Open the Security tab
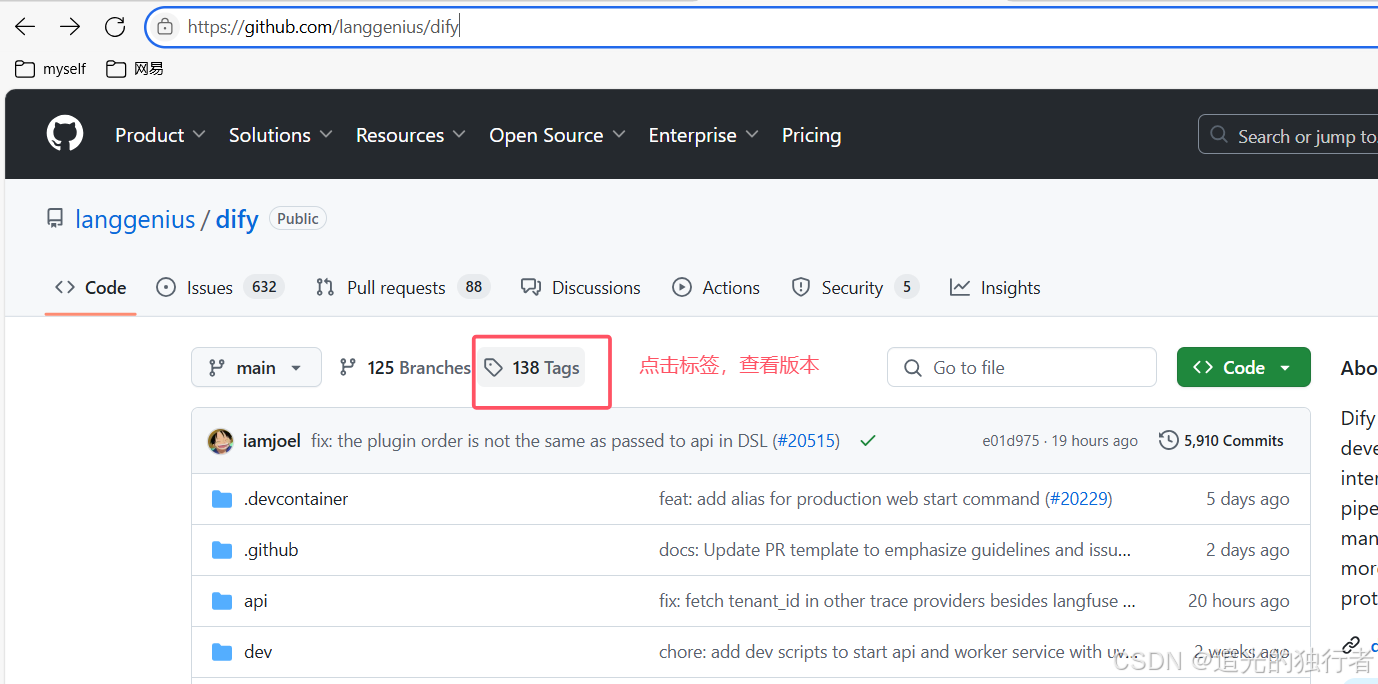Image resolution: width=1378 pixels, height=684 pixels. pyautogui.click(x=854, y=288)
